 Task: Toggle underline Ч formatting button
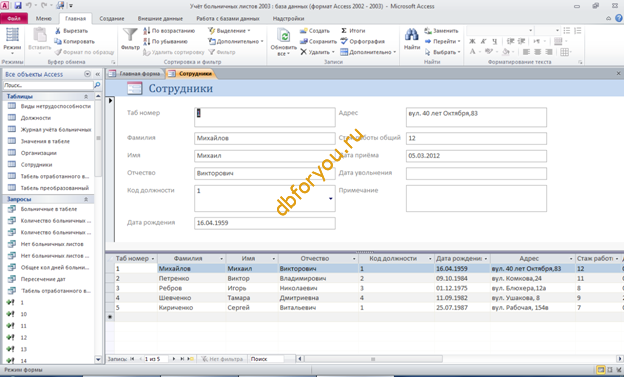click(495, 41)
